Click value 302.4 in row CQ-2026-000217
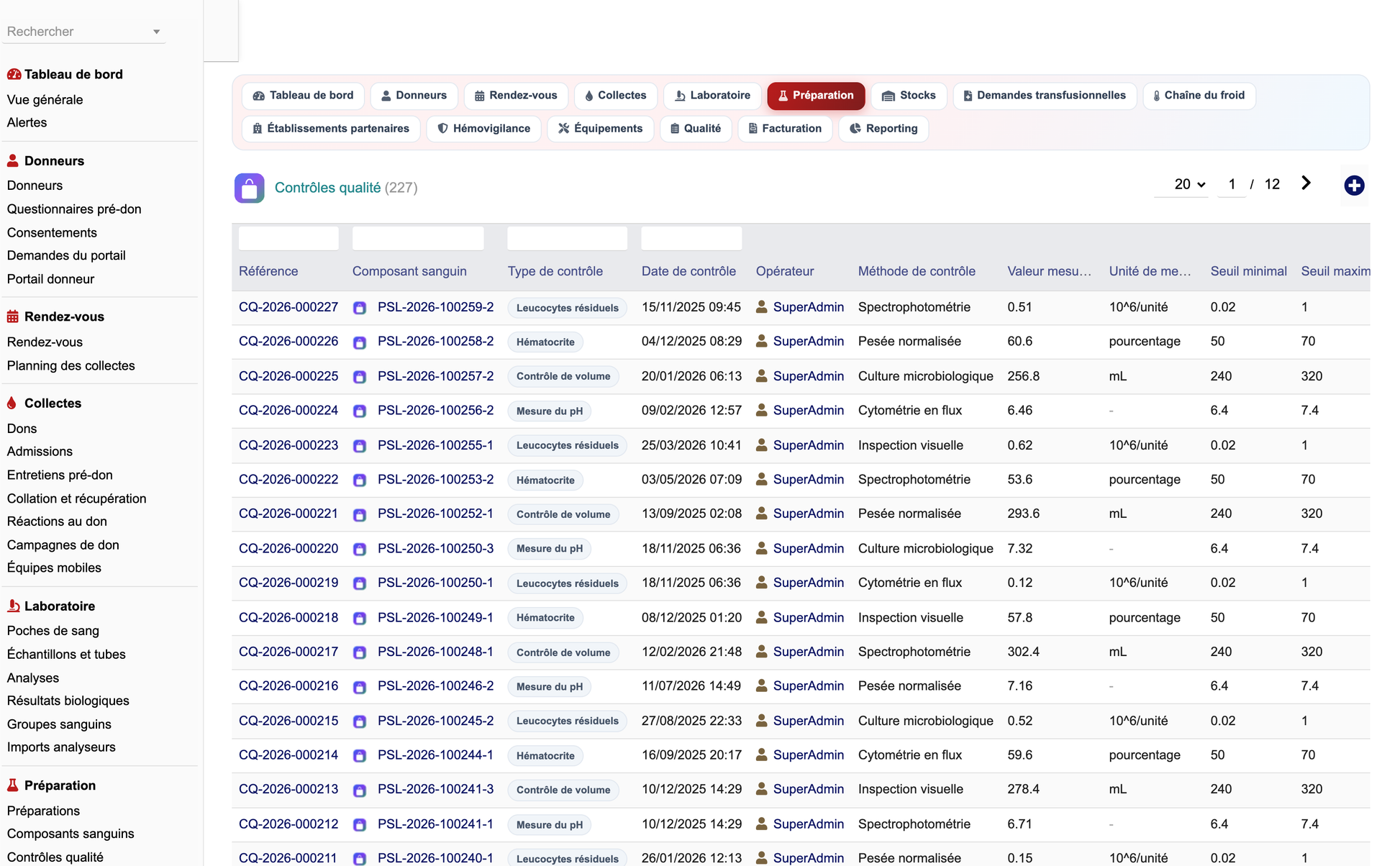This screenshot has height=866, width=1400. 1023,652
